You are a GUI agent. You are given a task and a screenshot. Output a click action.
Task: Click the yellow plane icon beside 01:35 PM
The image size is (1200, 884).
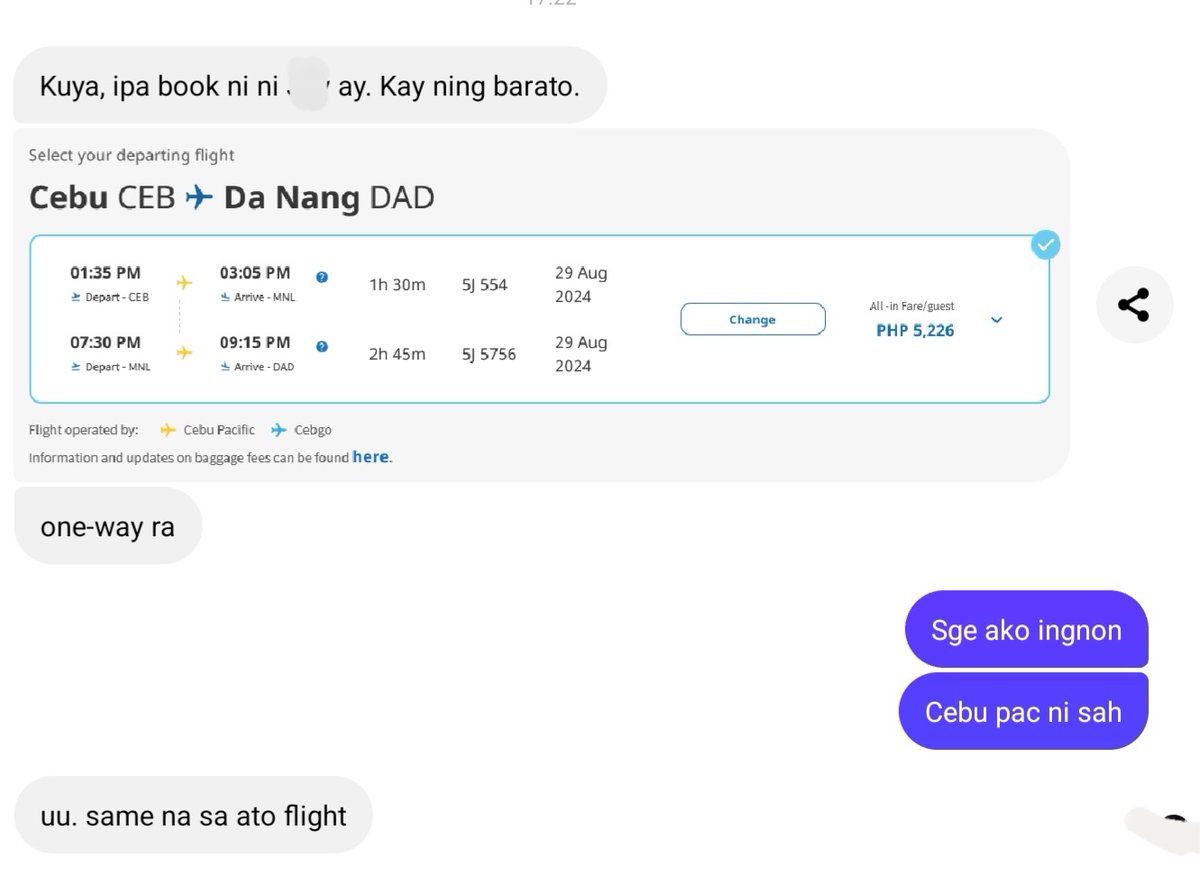coord(184,283)
